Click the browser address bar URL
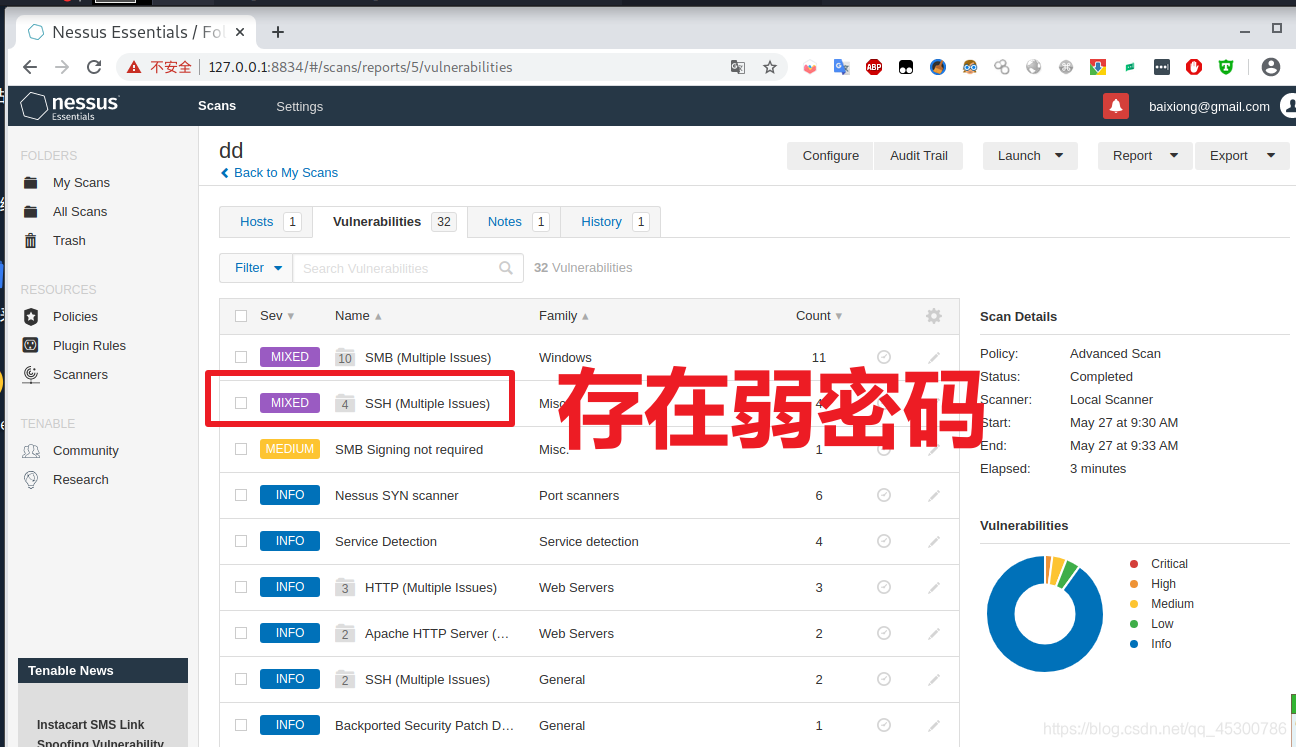Image resolution: width=1296 pixels, height=747 pixels. coord(360,67)
